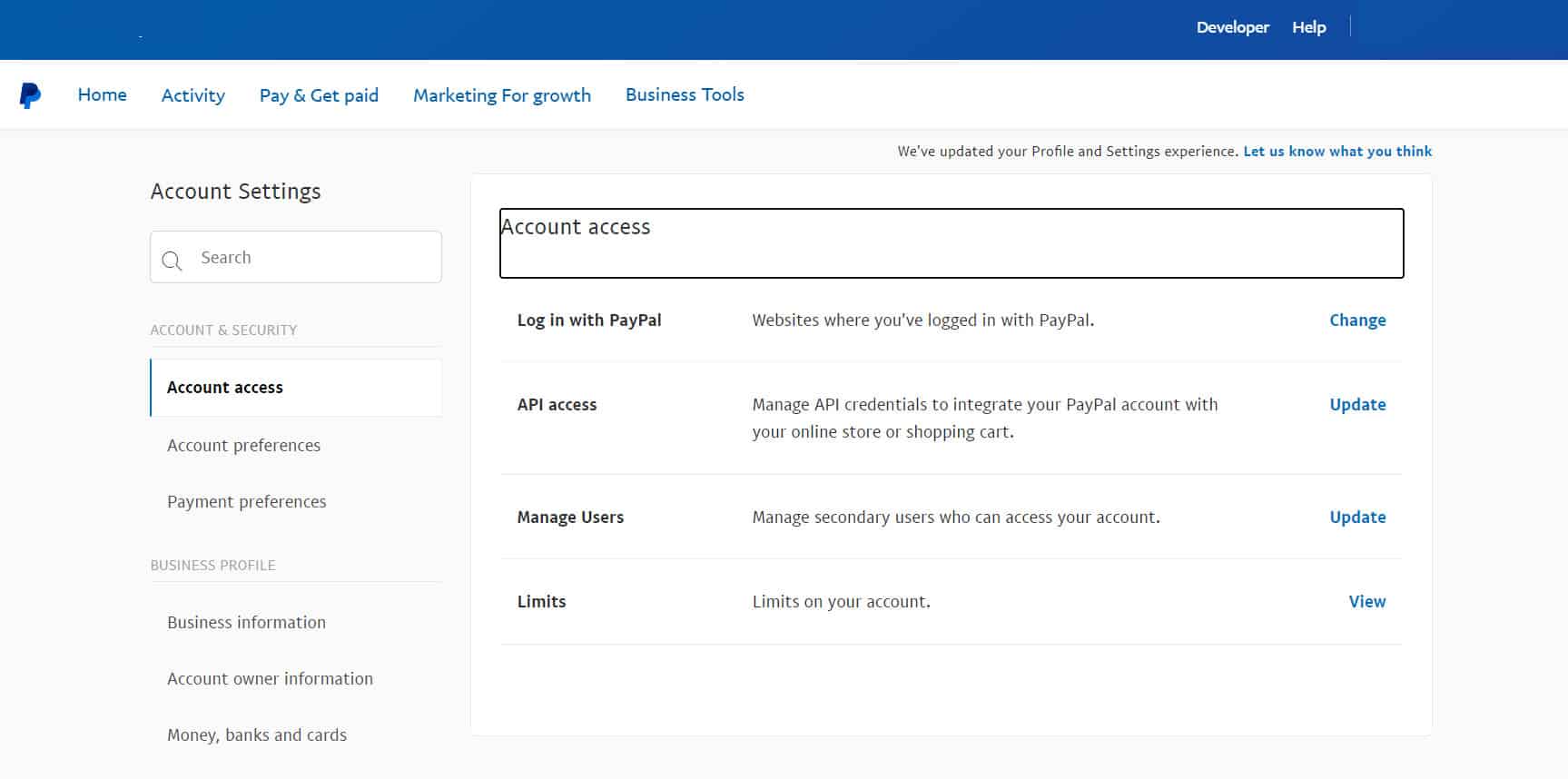Viewport: 1568px width, 779px height.
Task: Open the Home menu item
Action: (102, 95)
